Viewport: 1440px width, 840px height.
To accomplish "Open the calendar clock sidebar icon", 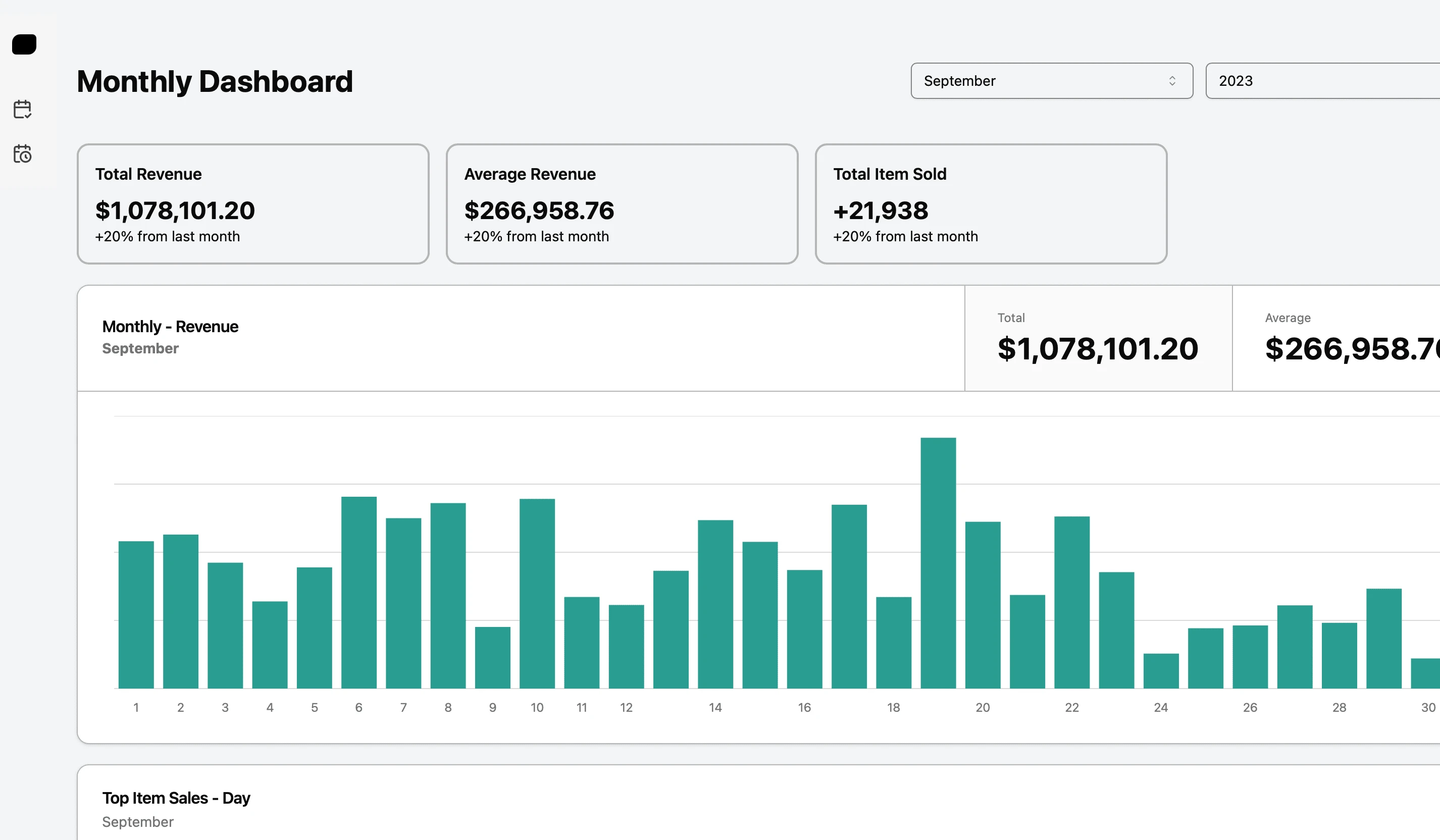I will (x=22, y=154).
